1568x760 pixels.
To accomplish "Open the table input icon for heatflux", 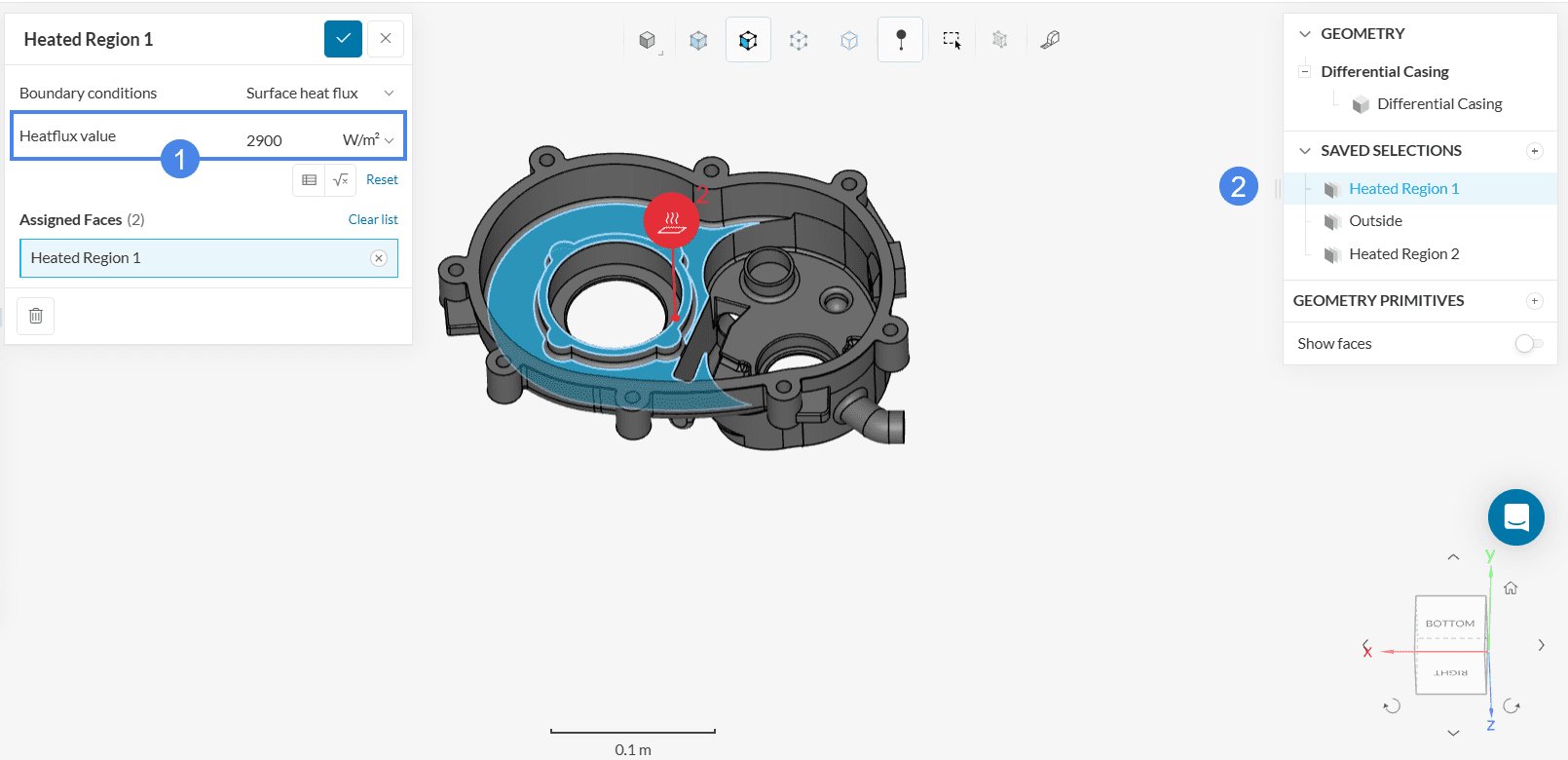I will [309, 180].
